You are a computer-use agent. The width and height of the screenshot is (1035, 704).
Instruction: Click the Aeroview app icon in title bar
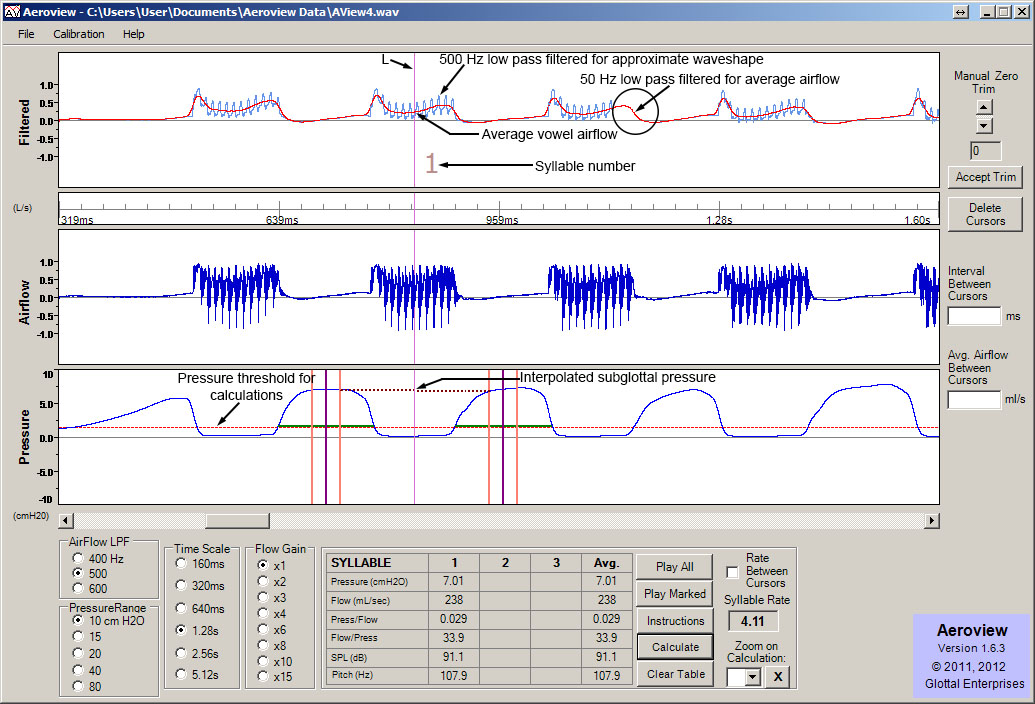click(12, 11)
